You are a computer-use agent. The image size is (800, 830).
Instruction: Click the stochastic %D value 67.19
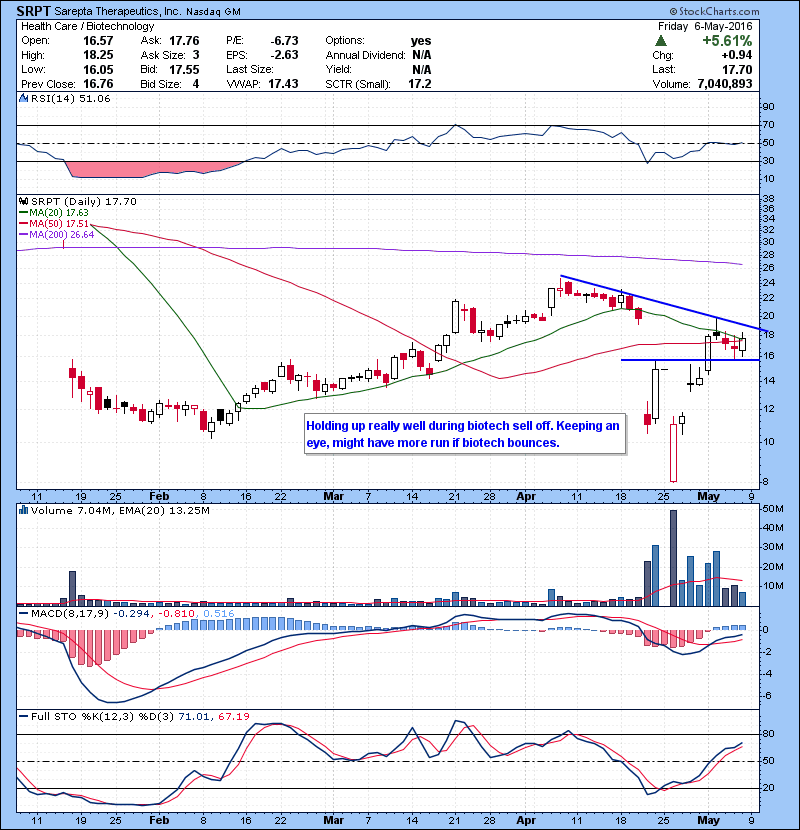pos(233,716)
